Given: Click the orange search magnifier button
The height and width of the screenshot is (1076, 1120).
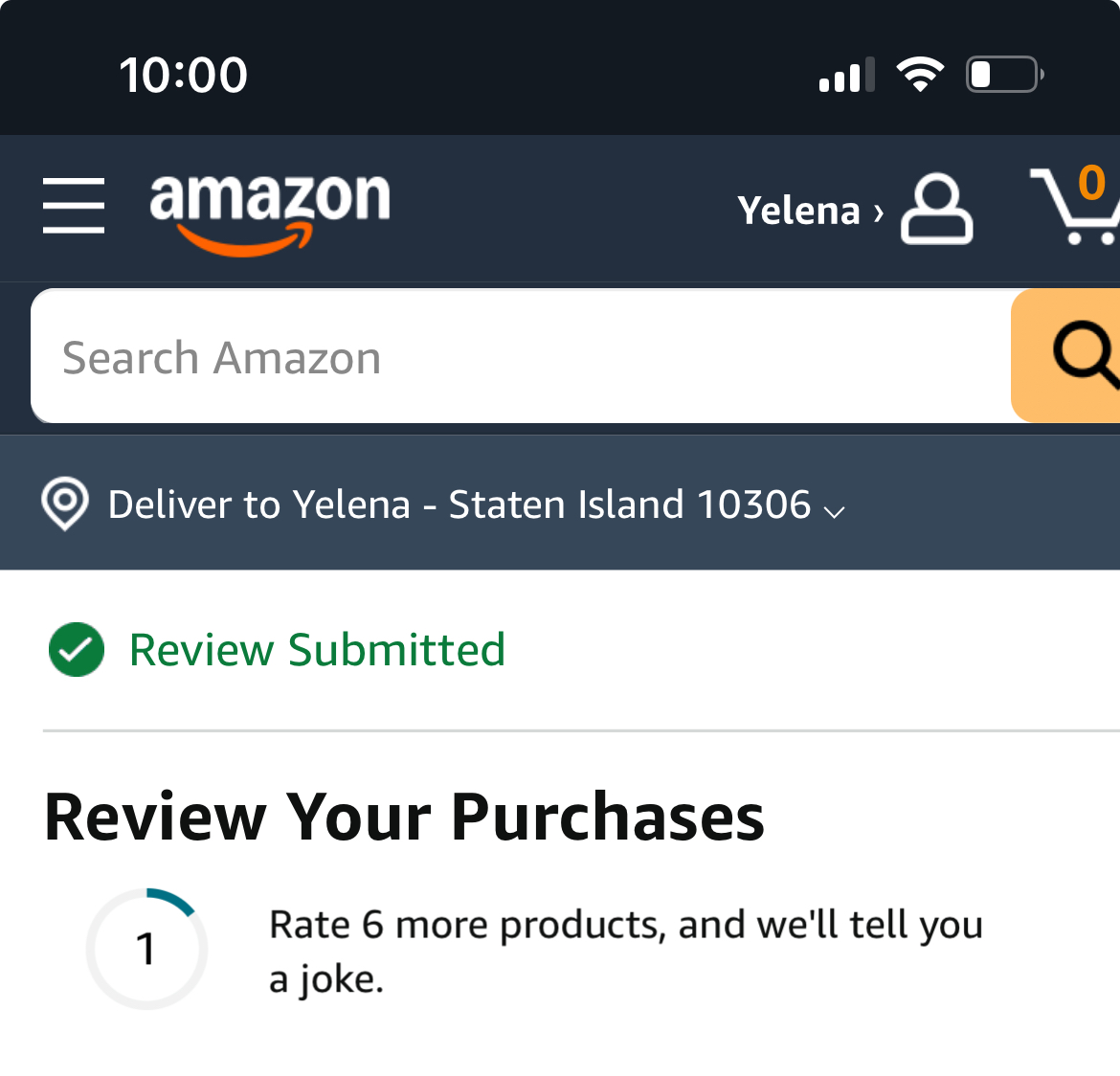Looking at the screenshot, I should [1065, 355].
